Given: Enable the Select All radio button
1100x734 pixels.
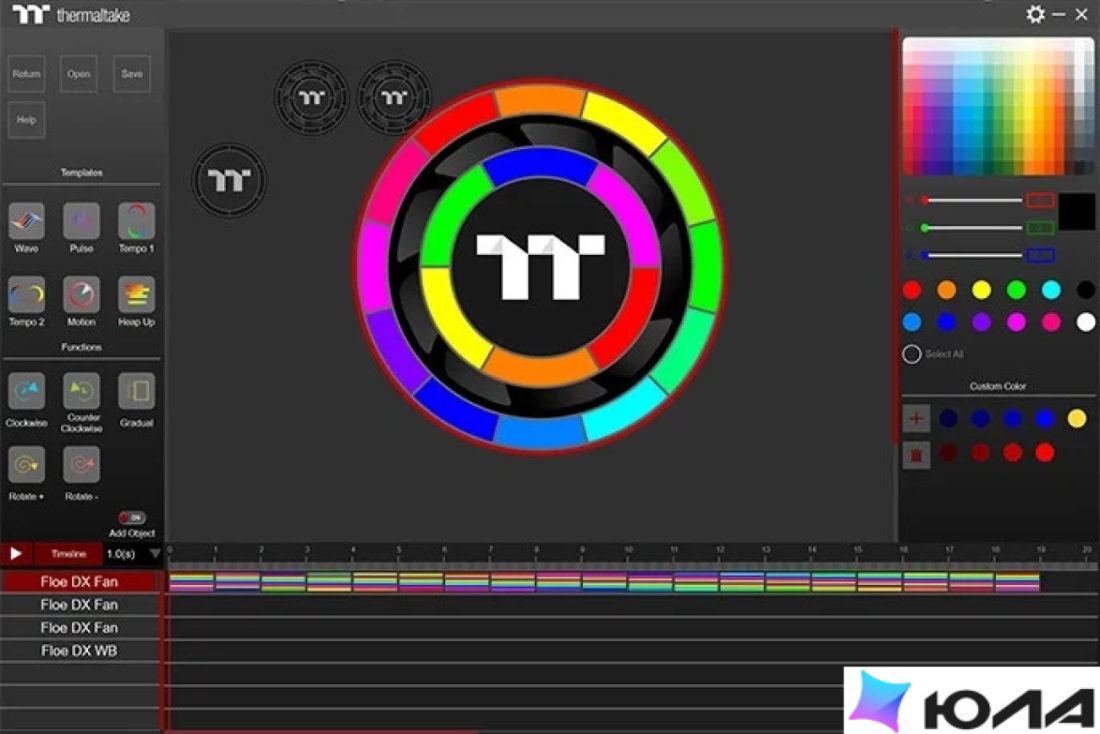Looking at the screenshot, I should [911, 354].
